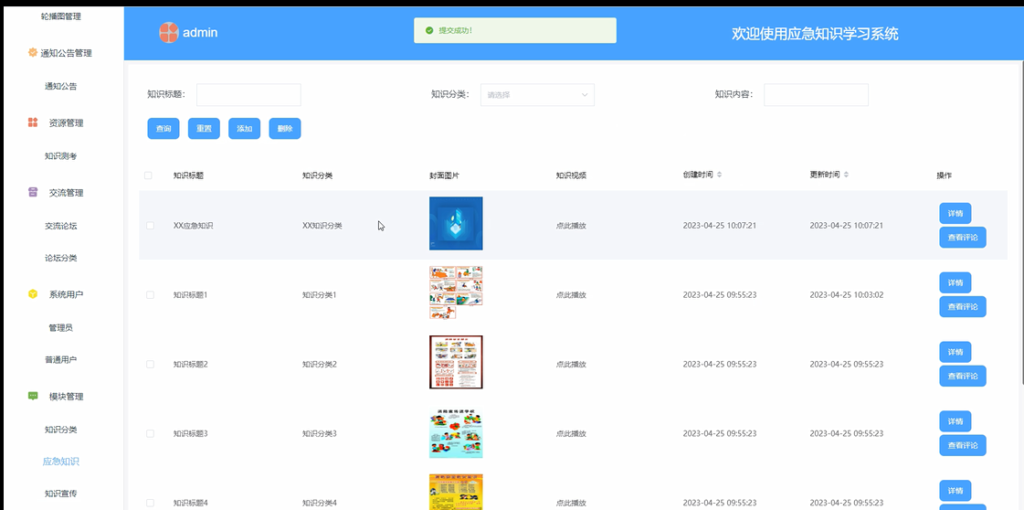This screenshot has height=510, width=1024.
Task: Open 查看评论 for 知识标题3 row
Action: (963, 445)
